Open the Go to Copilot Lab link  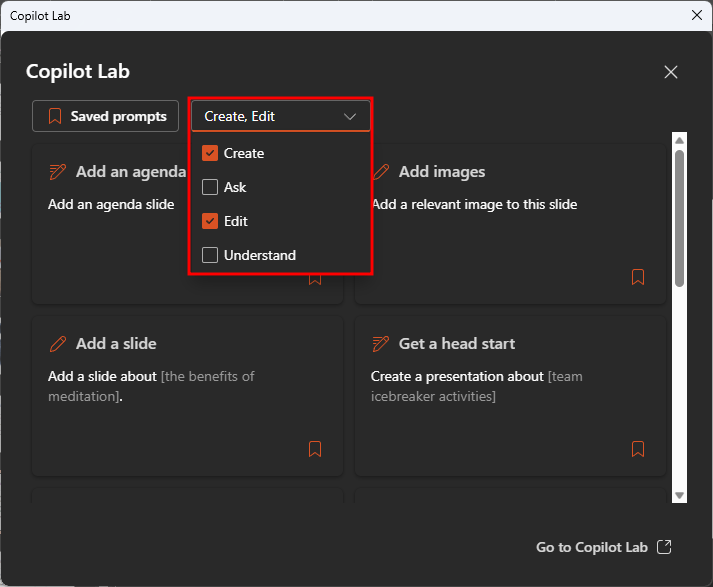(x=603, y=547)
